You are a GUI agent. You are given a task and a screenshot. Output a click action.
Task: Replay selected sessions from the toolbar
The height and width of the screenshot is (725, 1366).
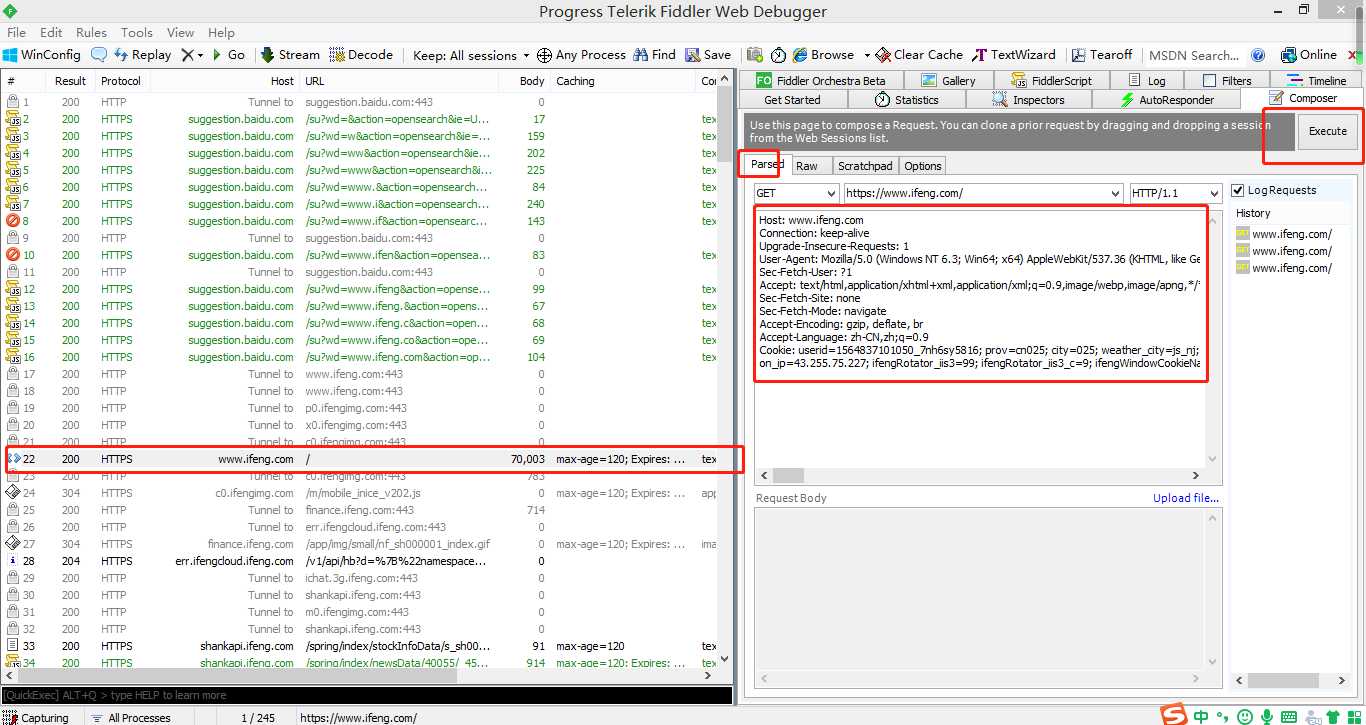coord(142,55)
